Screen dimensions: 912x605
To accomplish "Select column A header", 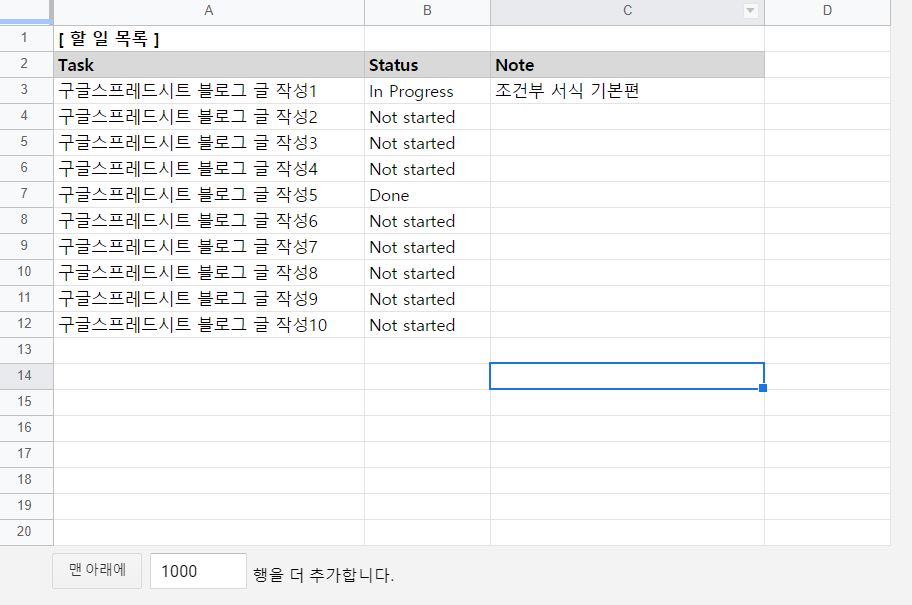I will [209, 10].
